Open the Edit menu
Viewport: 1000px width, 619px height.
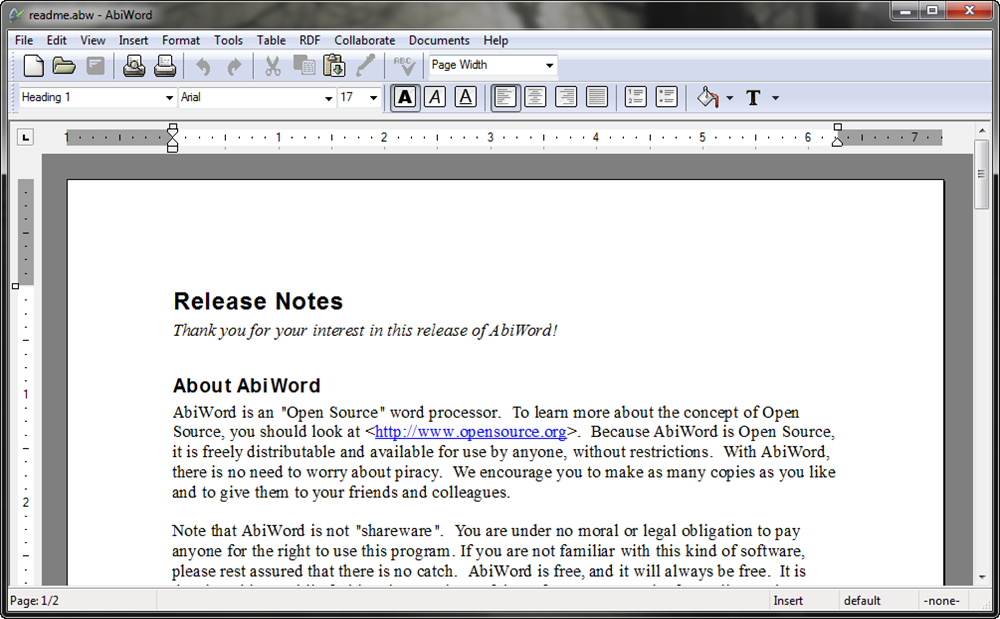point(56,40)
